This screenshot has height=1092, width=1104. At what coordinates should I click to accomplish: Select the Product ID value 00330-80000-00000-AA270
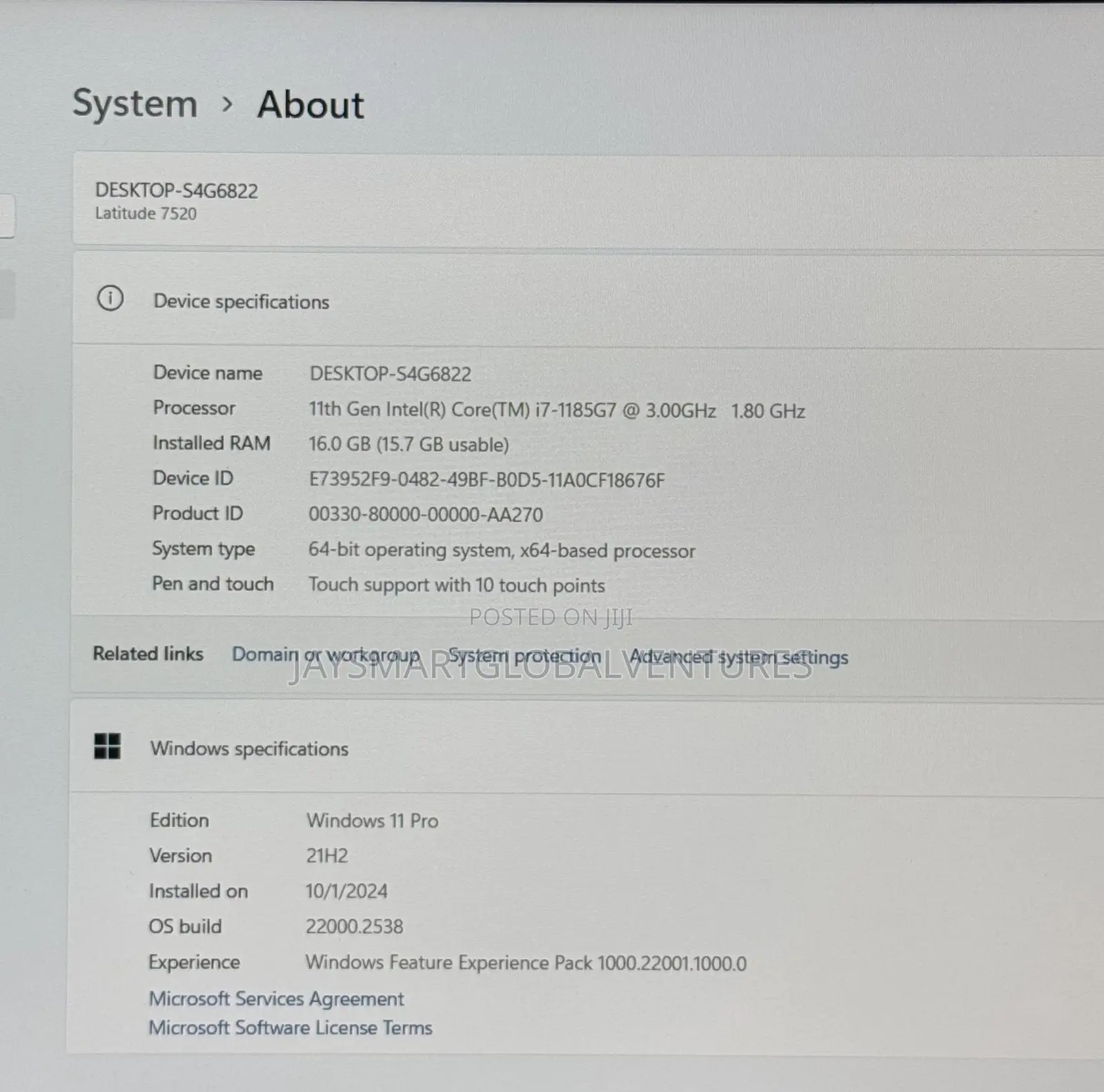[426, 515]
